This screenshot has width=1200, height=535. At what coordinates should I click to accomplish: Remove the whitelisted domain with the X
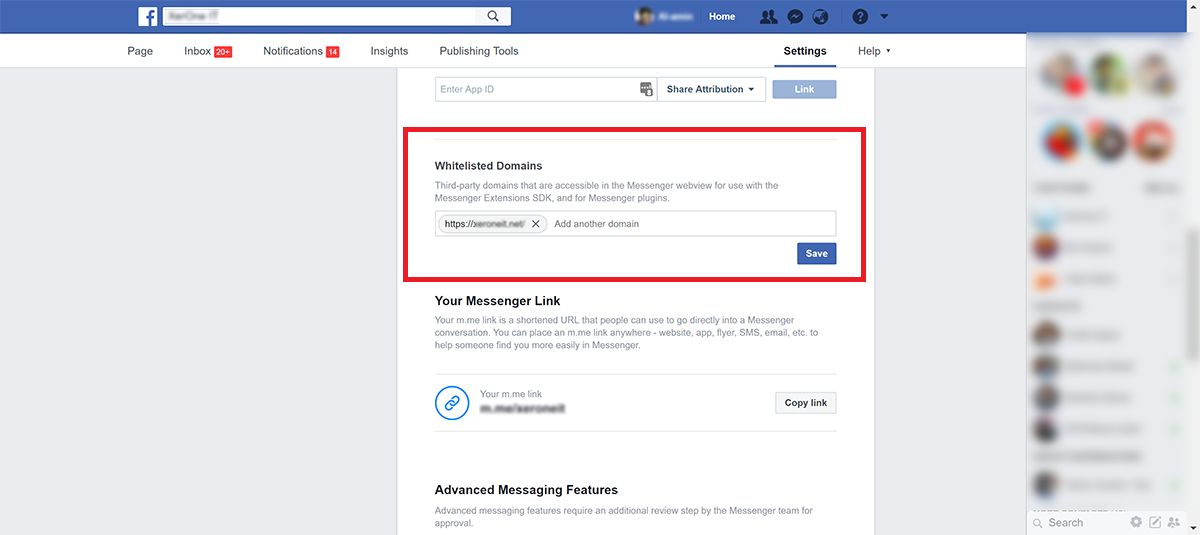pyautogui.click(x=536, y=224)
